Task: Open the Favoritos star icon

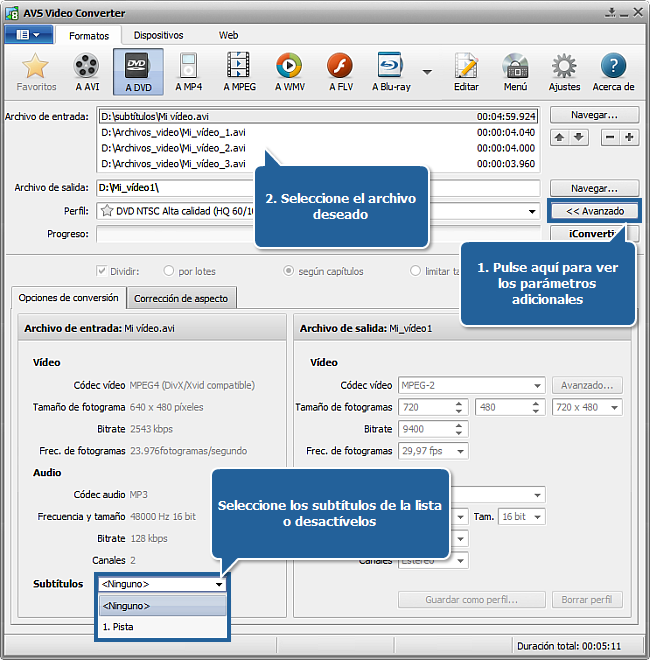Action: click(x=36, y=70)
